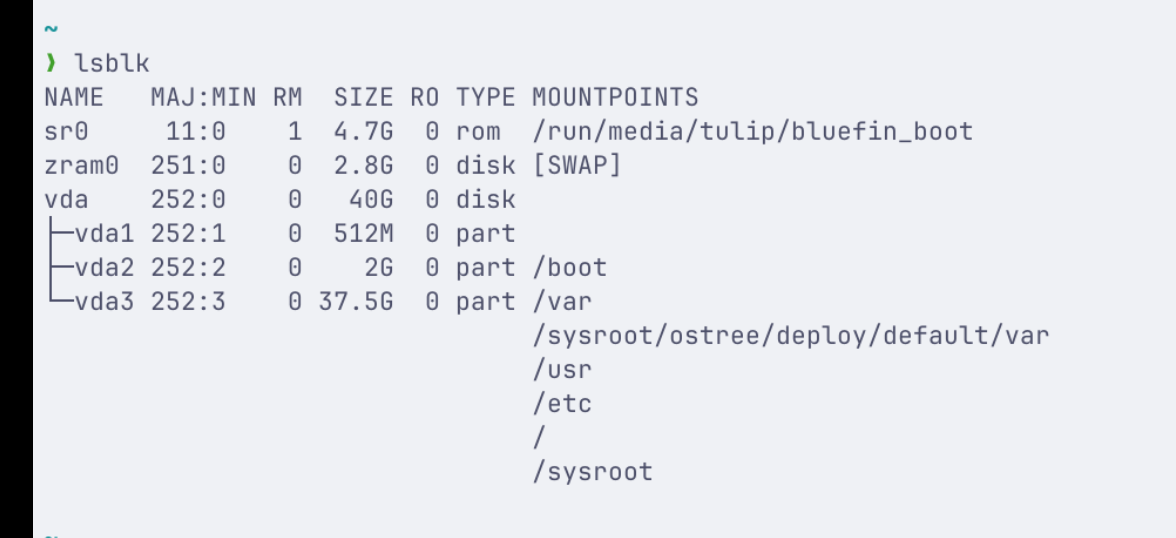The height and width of the screenshot is (538, 1176).
Task: Click the MOUNTPOINTS column header
Action: coord(615,98)
